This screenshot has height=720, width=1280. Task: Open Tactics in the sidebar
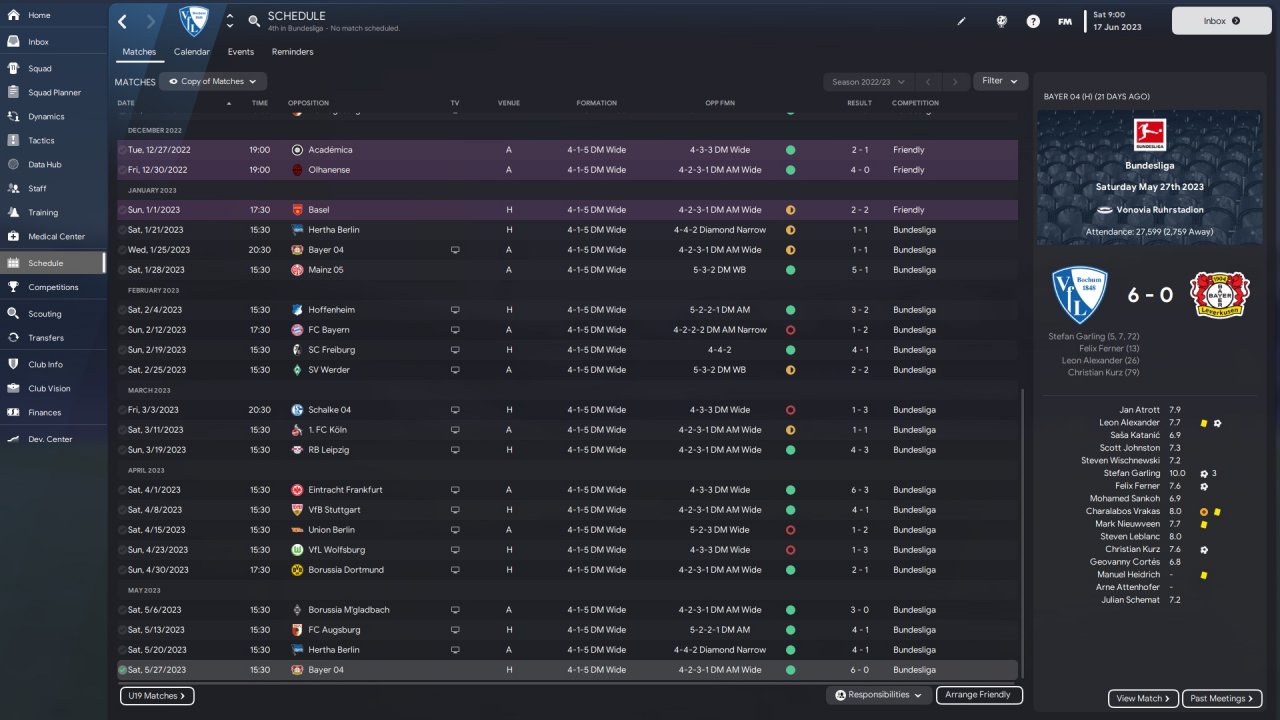pos(41,141)
